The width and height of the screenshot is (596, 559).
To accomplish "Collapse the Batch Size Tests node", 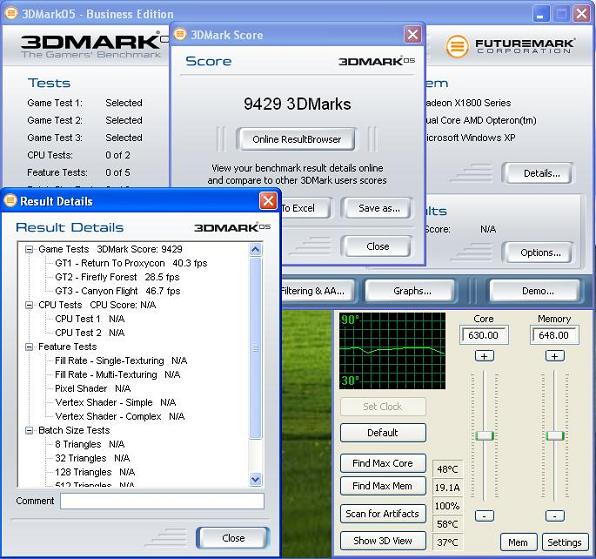I will 29,430.
